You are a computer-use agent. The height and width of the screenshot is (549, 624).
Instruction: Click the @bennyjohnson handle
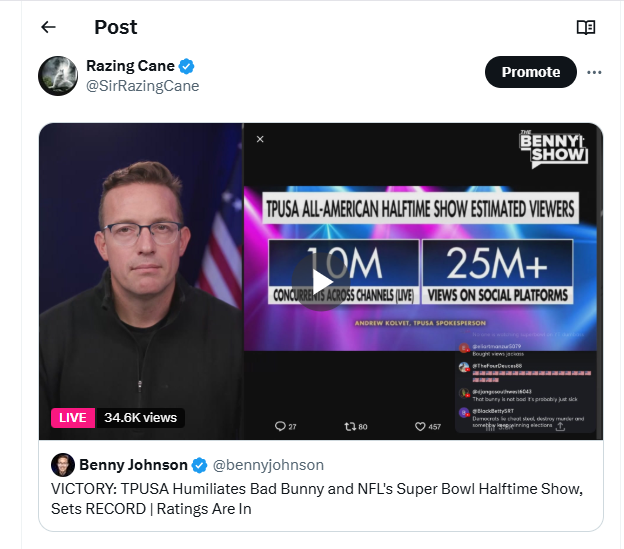pos(268,464)
